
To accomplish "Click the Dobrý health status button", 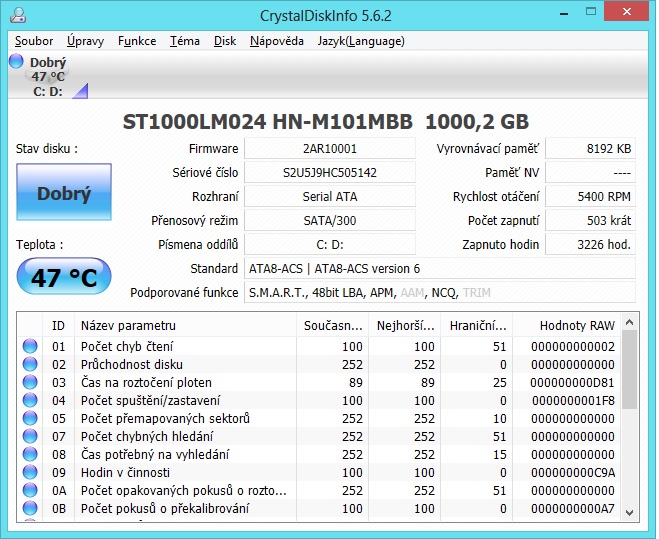I will pyautogui.click(x=64, y=193).
